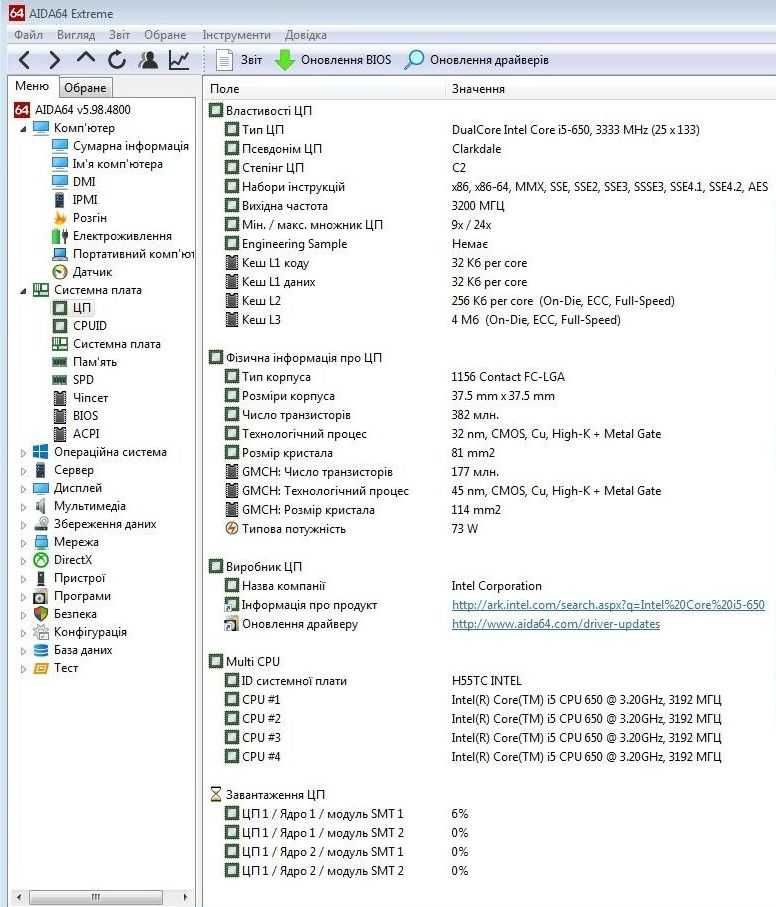Click the Оновлення BIOS button
This screenshot has height=907, width=776.
332,60
